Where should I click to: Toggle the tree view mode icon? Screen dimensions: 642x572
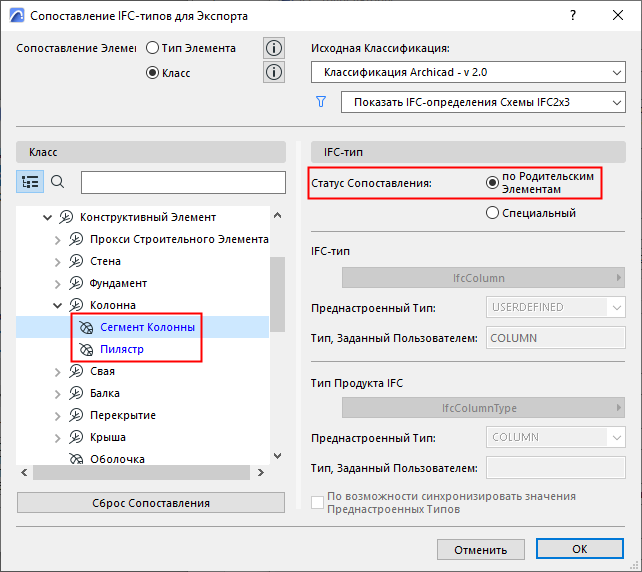[x=30, y=181]
